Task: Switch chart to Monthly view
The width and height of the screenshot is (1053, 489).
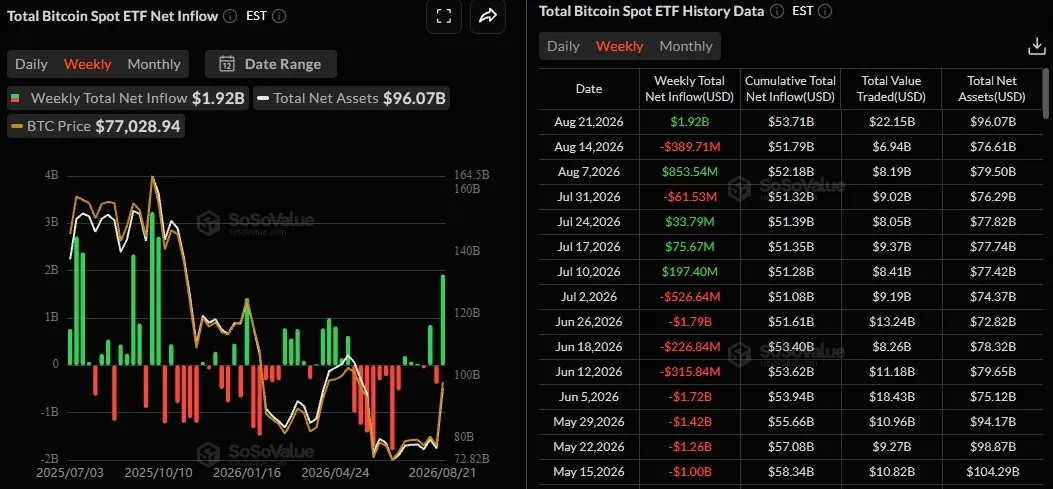Action: [x=154, y=64]
